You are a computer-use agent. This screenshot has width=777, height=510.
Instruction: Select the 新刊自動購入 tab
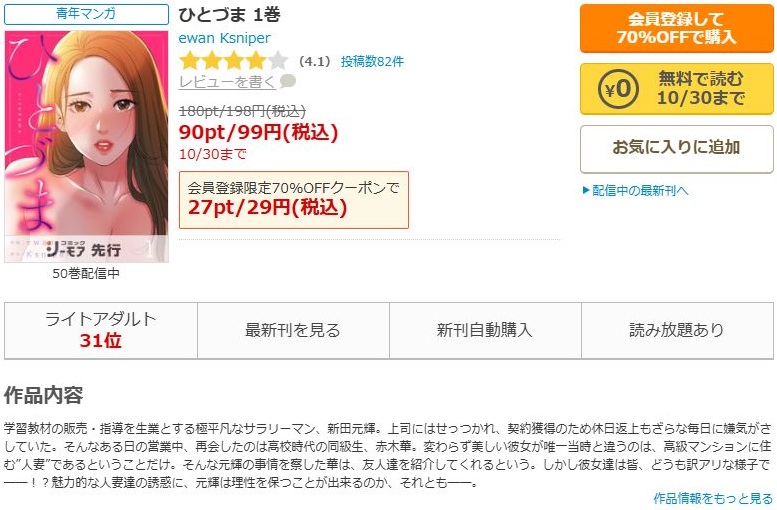coord(485,330)
